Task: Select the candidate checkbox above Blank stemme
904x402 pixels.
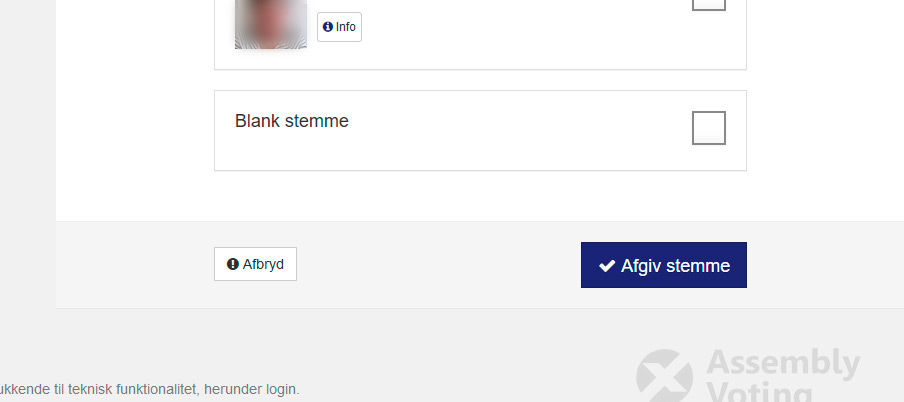Action: point(709,5)
